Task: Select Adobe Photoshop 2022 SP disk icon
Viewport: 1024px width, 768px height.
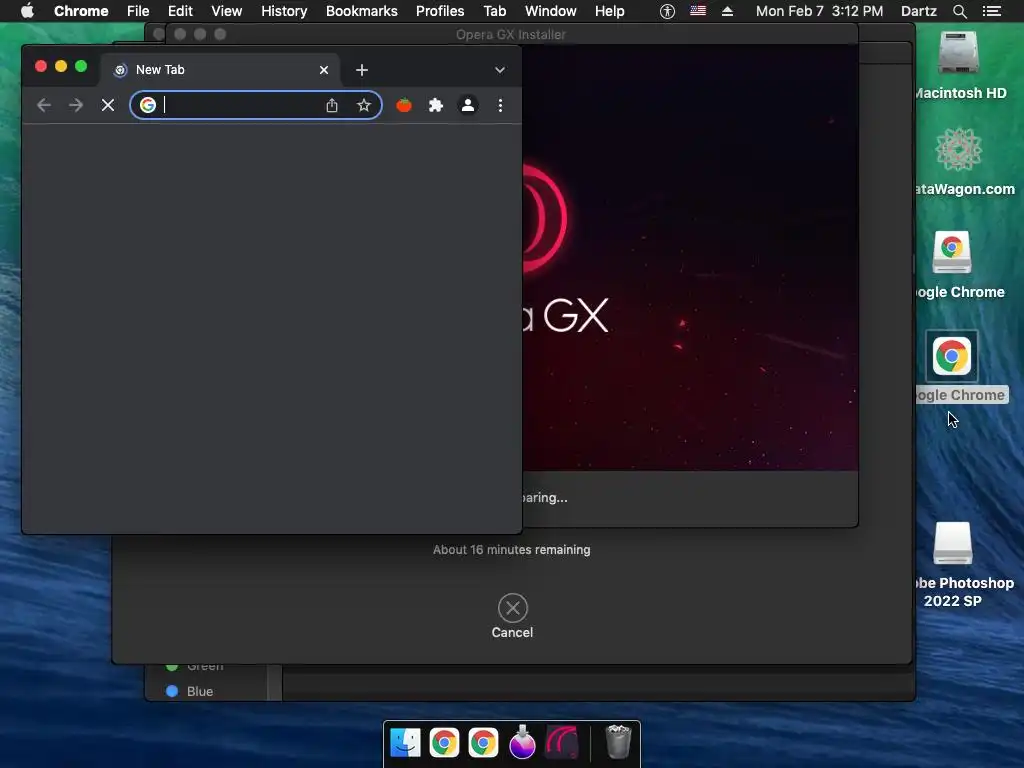Action: [953, 543]
